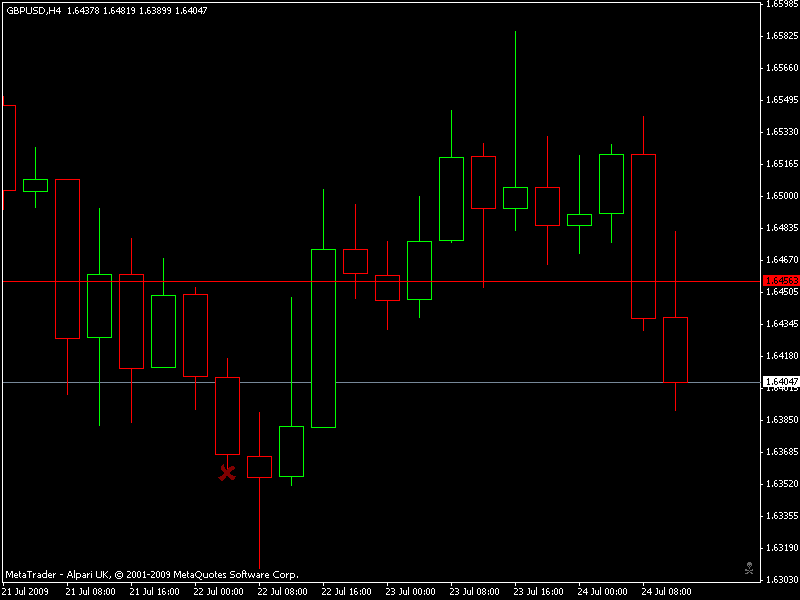Click the 1.64345 price scale label
The image size is (800, 600).
pyautogui.click(x=782, y=324)
